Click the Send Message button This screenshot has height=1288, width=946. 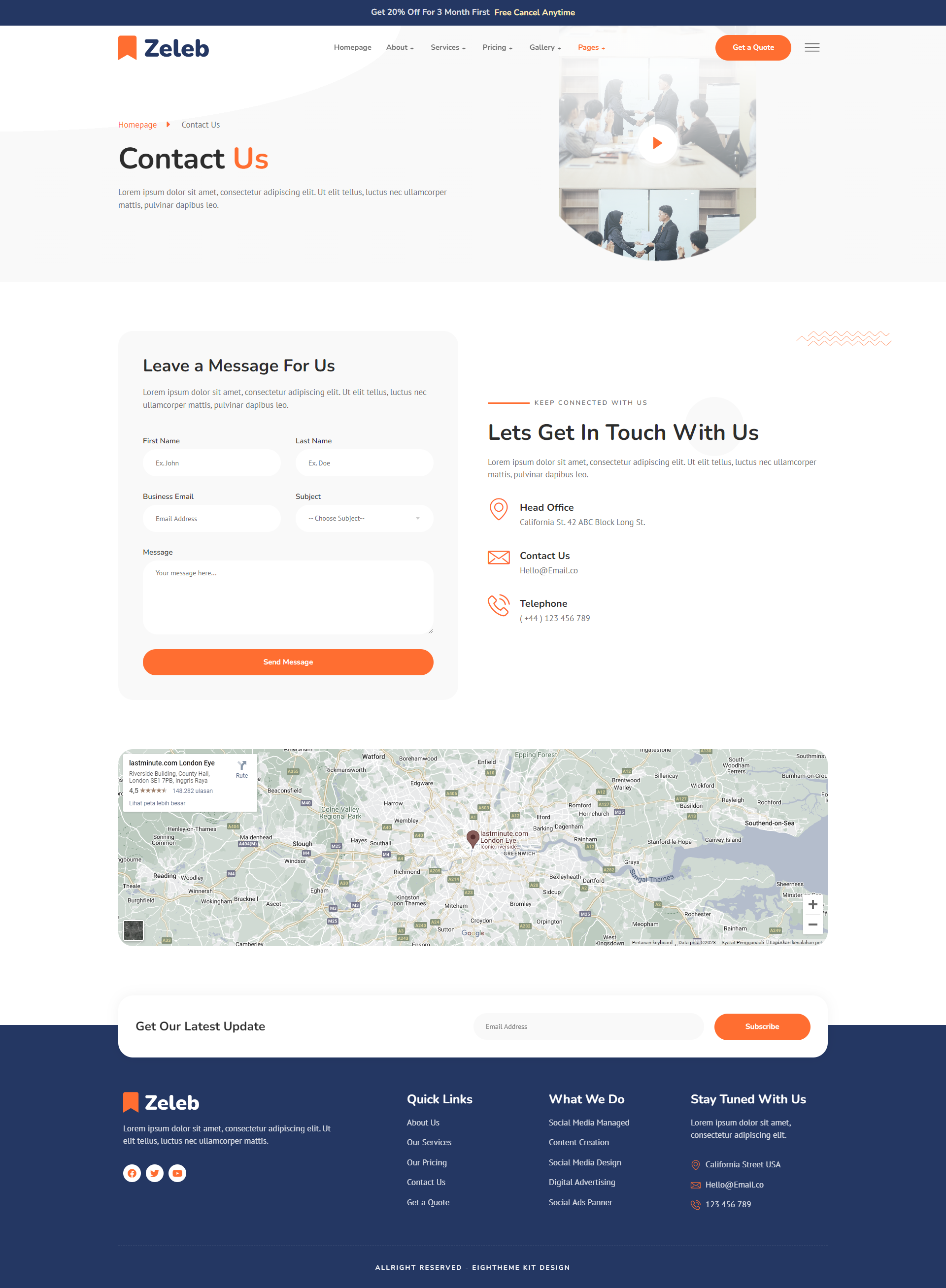pyautogui.click(x=288, y=661)
